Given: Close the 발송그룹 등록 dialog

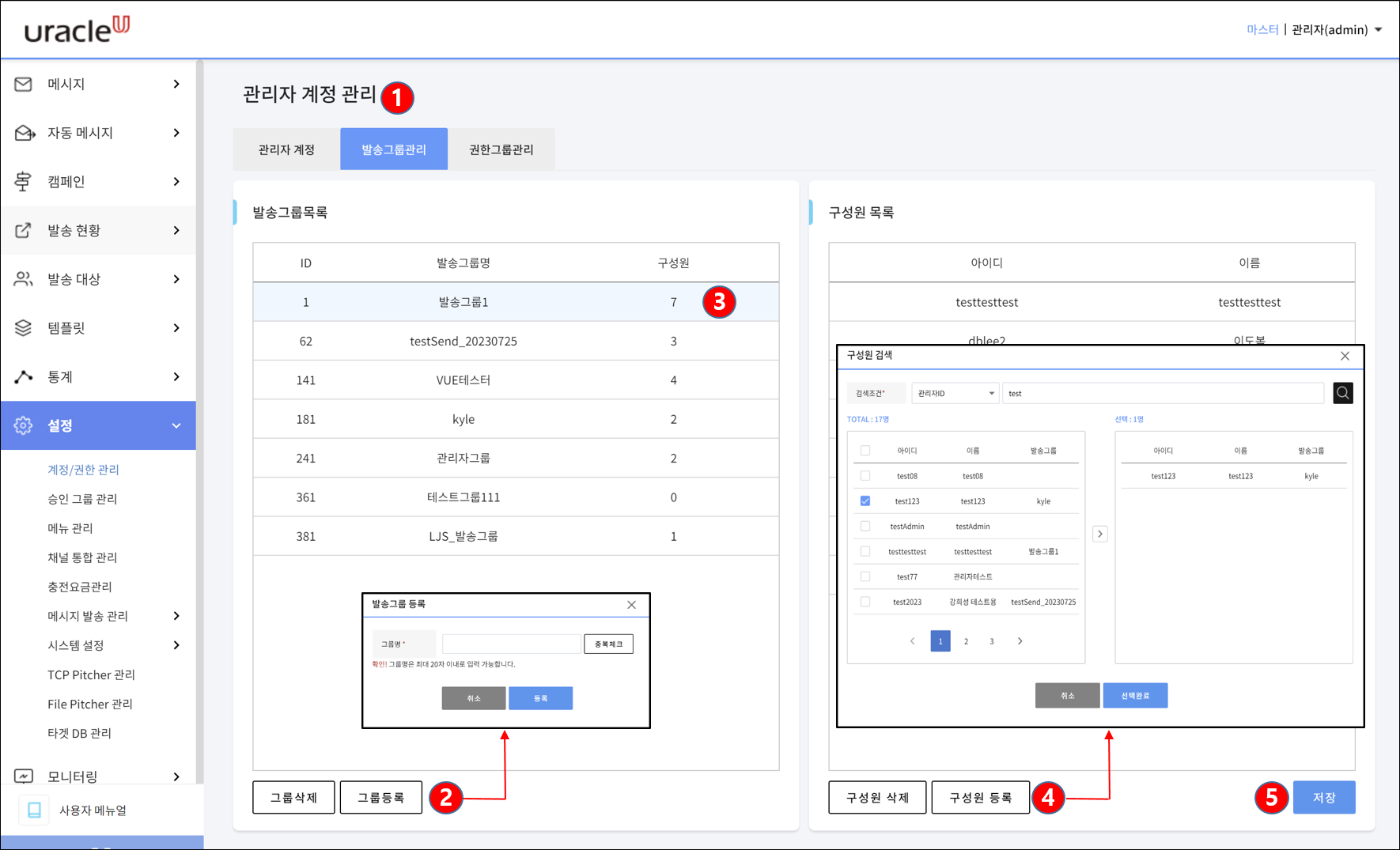Looking at the screenshot, I should tap(631, 605).
